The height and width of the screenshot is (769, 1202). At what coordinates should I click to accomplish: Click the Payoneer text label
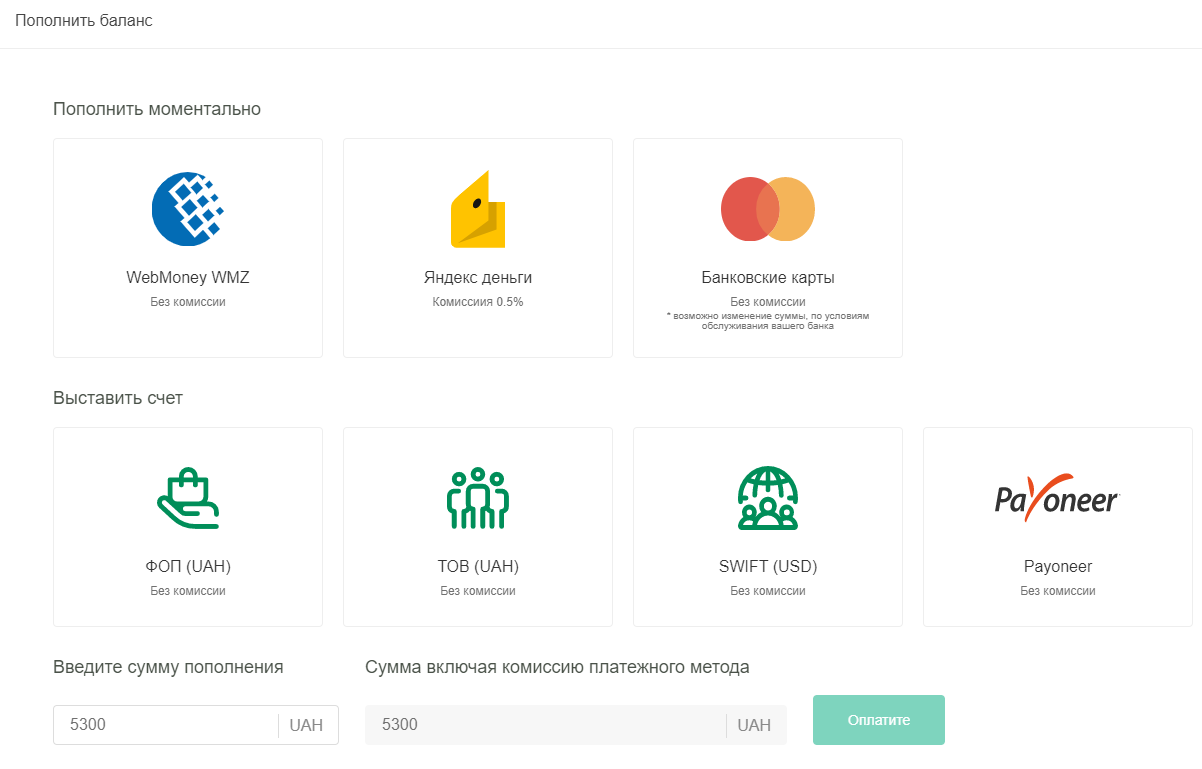(1057, 567)
